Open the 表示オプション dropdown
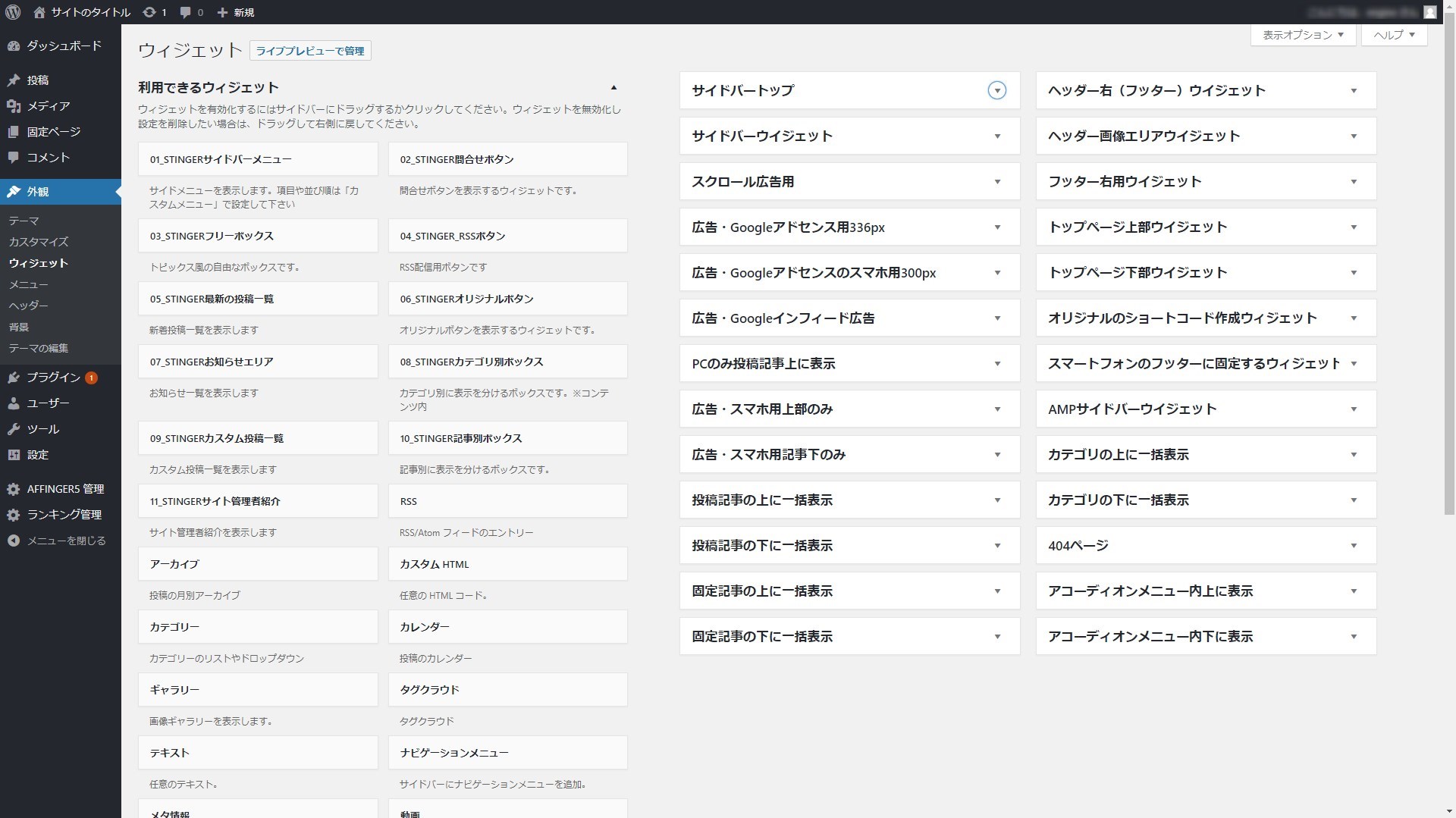1456x818 pixels. (1304, 35)
